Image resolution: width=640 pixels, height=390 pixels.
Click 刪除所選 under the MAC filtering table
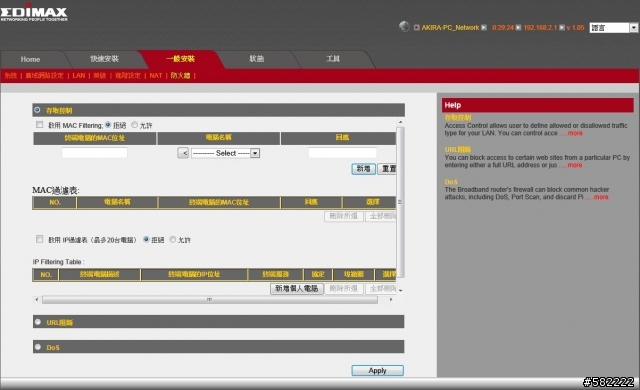coord(344,216)
